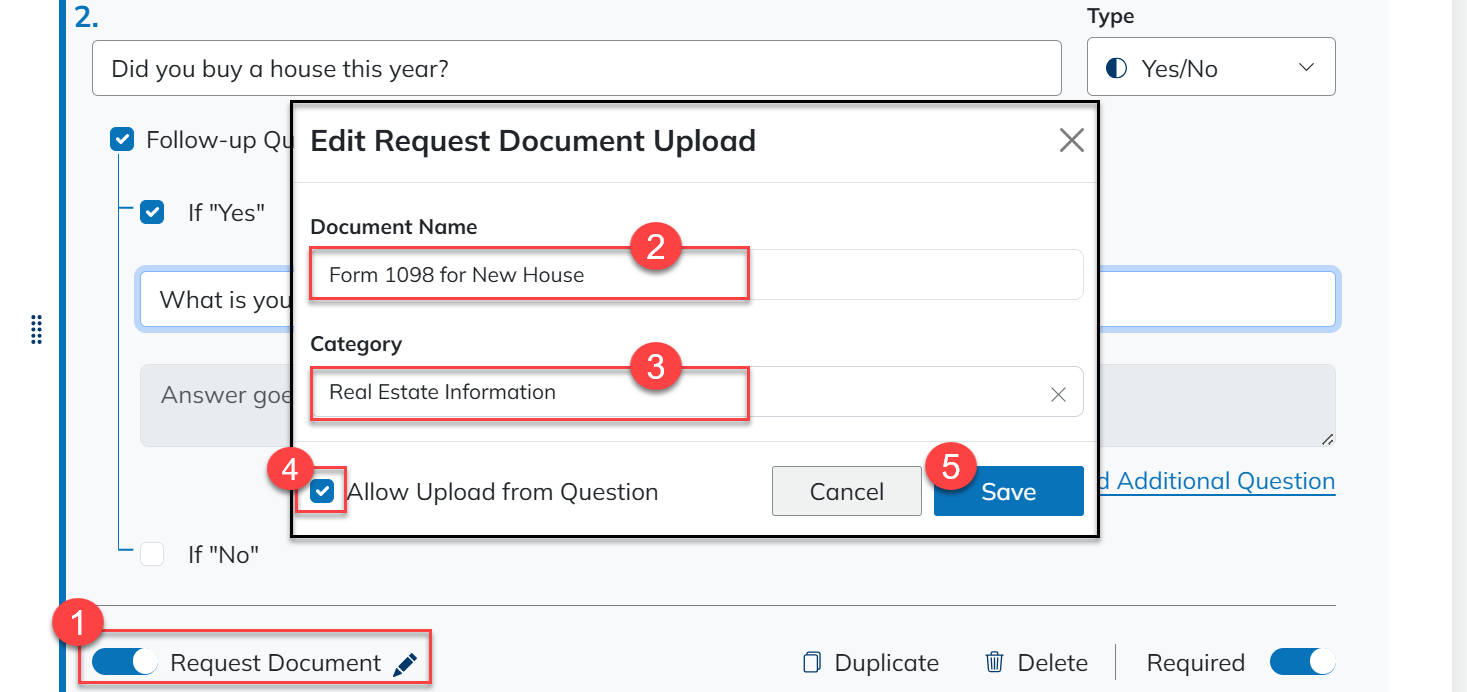Click the Document Name input field
Viewport: 1467px width, 692px height.
(695, 275)
